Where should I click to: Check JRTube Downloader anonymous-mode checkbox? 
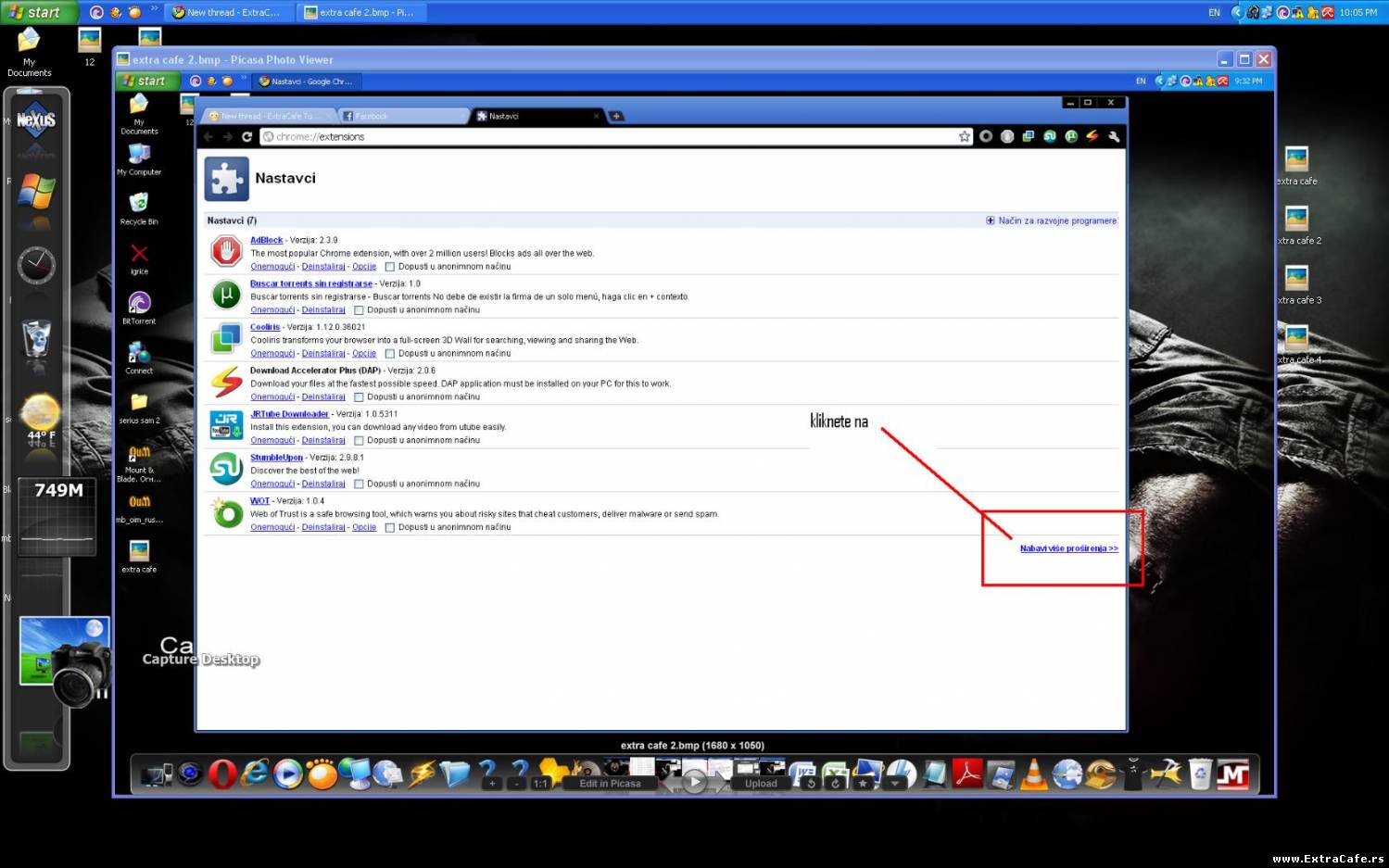[359, 441]
